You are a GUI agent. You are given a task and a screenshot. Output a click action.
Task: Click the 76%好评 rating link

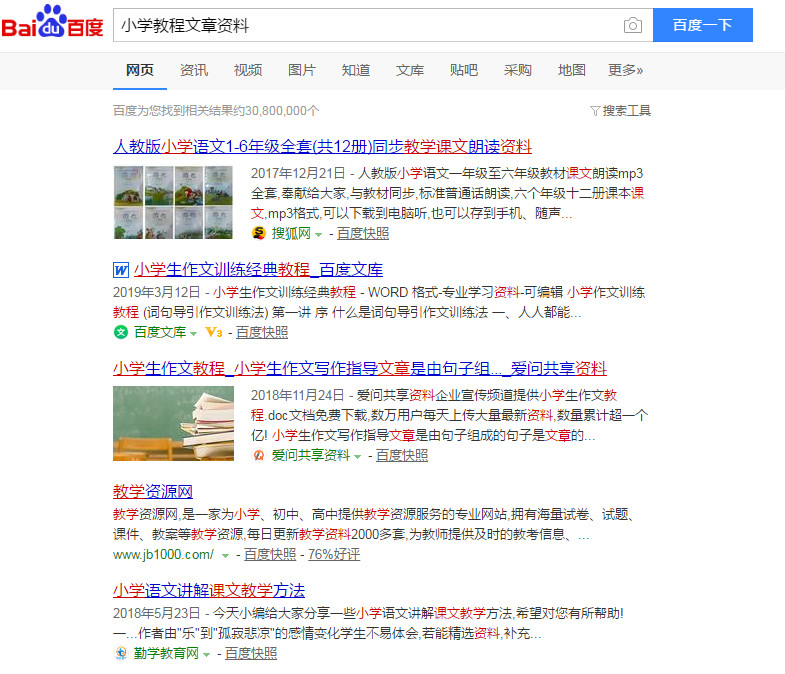pos(334,555)
